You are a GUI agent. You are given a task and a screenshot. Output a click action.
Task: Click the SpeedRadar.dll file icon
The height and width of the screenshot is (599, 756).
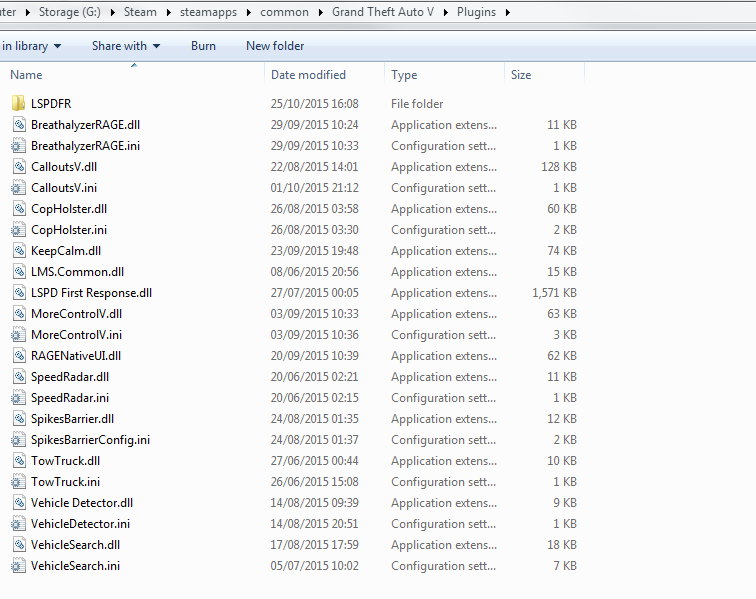pos(18,376)
